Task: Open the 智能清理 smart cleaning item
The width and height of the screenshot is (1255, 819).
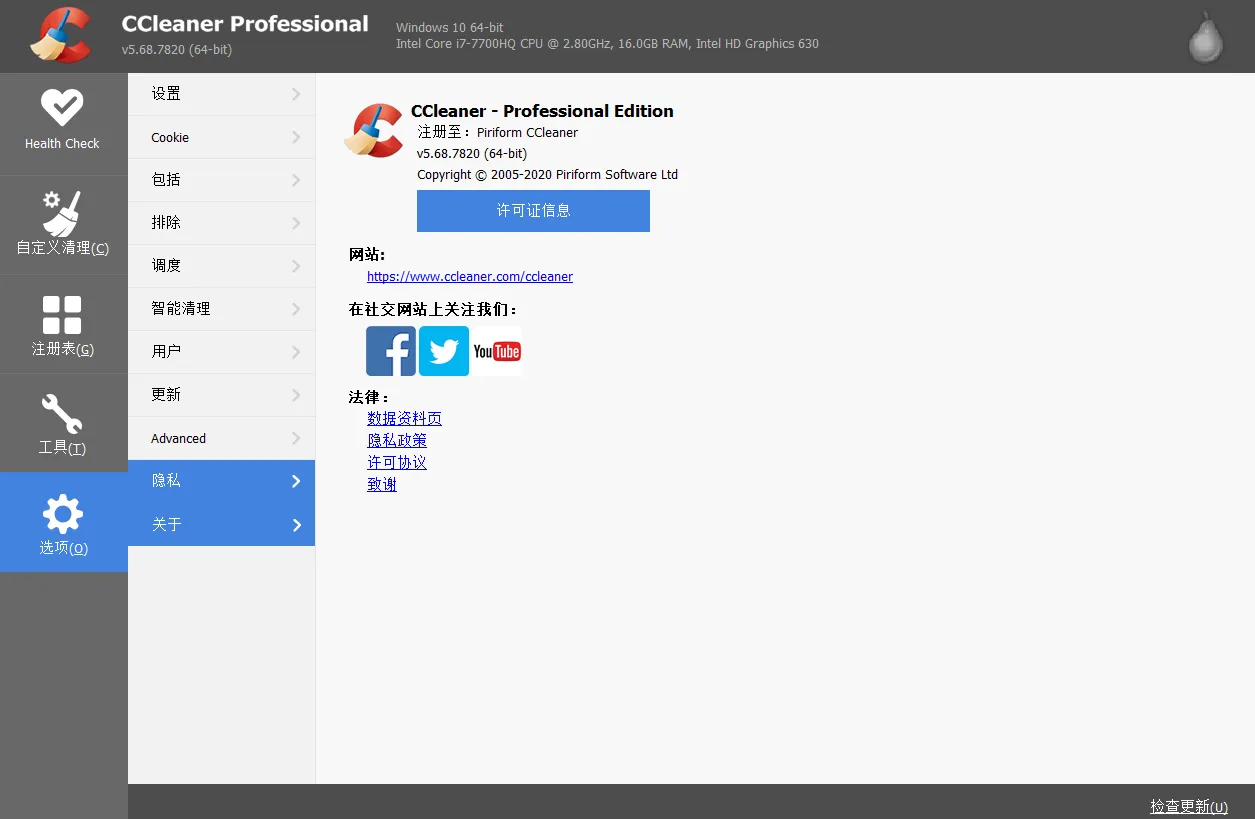Action: point(221,309)
